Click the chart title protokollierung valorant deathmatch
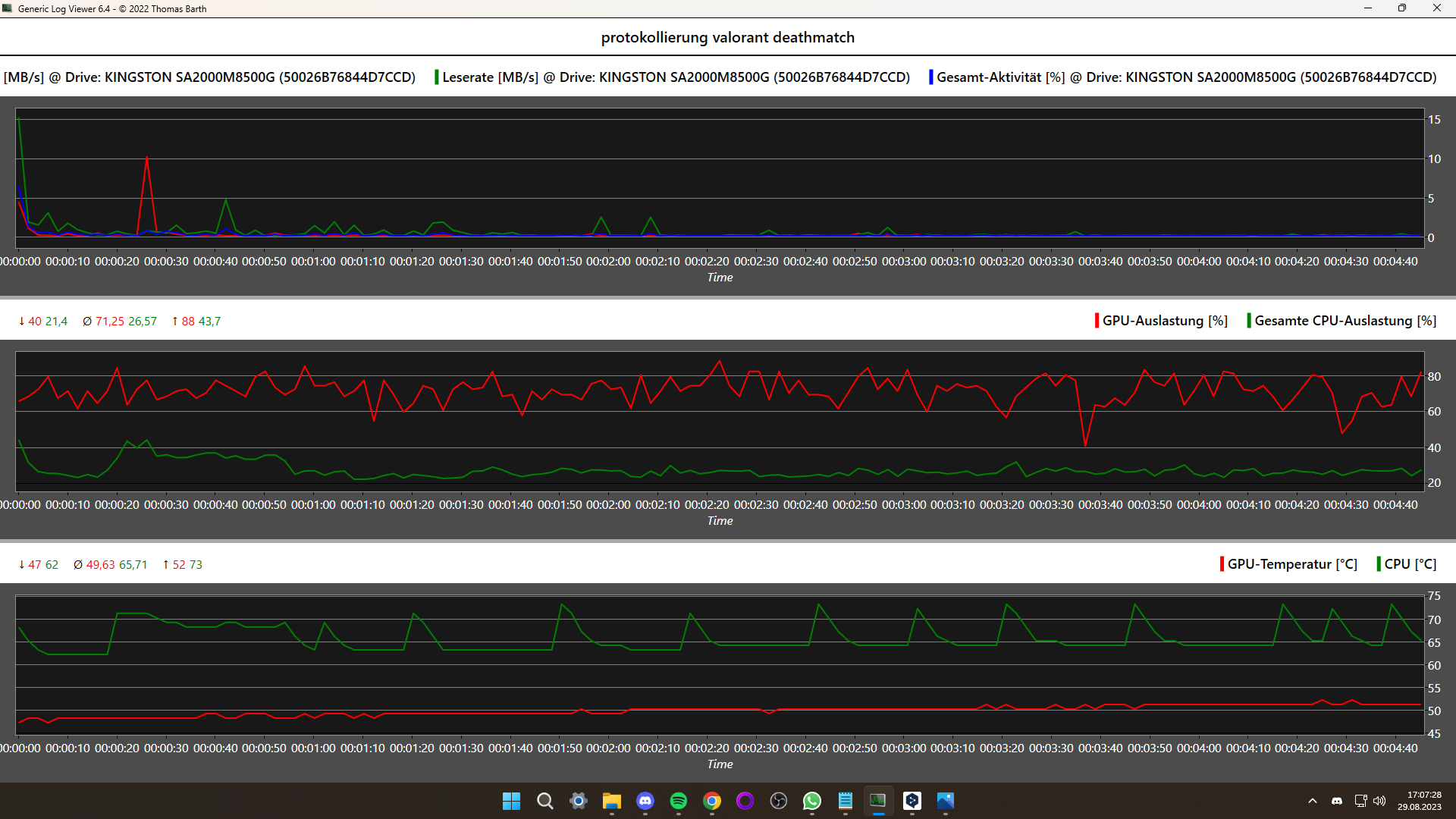1456x819 pixels. 727,37
